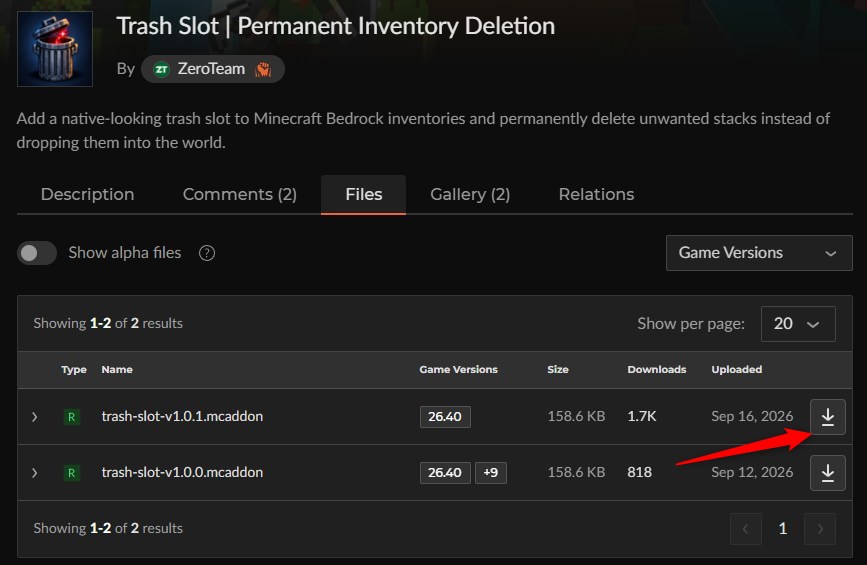Select the Files tab
The width and height of the screenshot is (867, 565).
click(363, 195)
